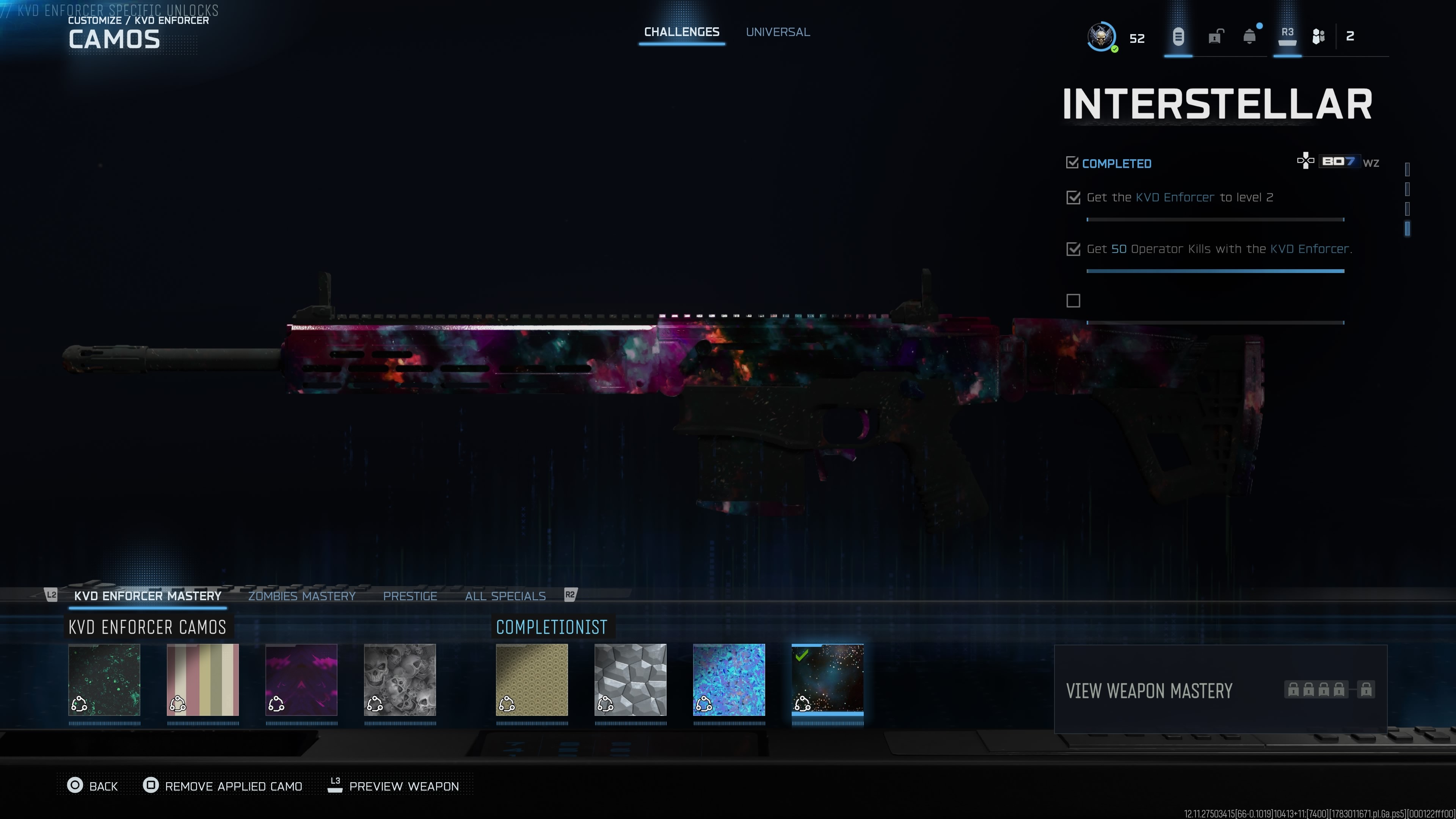Select the pink and cream striped camo
Viewport: 1456px width, 819px height.
coord(203,680)
